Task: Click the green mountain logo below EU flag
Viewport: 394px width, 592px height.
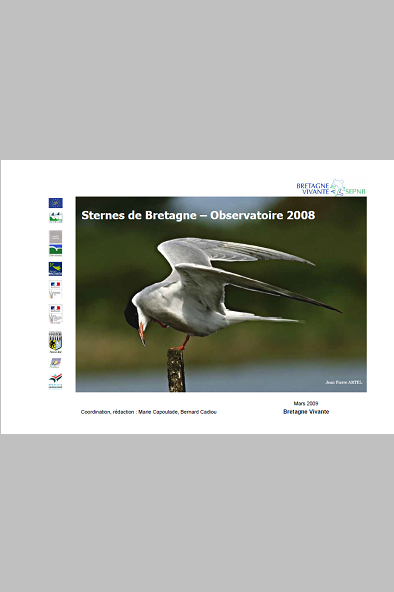Action: tap(55, 217)
